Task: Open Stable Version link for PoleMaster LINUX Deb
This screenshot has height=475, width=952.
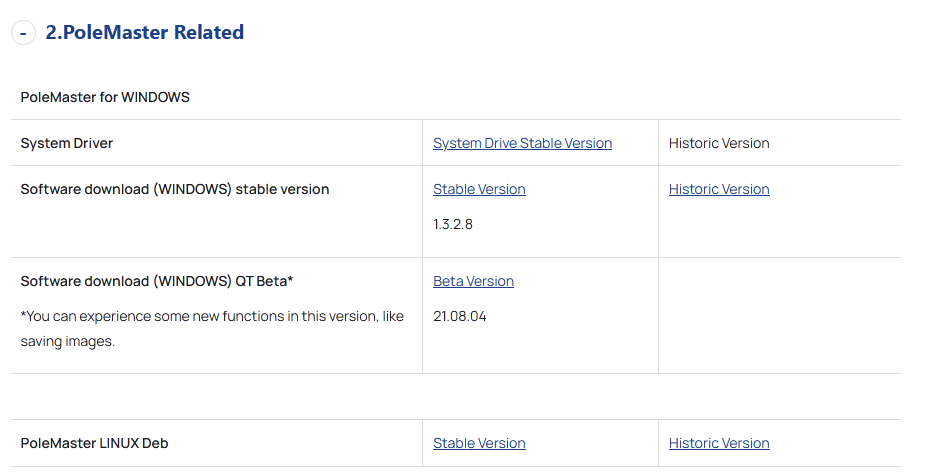Action: pyautogui.click(x=479, y=443)
